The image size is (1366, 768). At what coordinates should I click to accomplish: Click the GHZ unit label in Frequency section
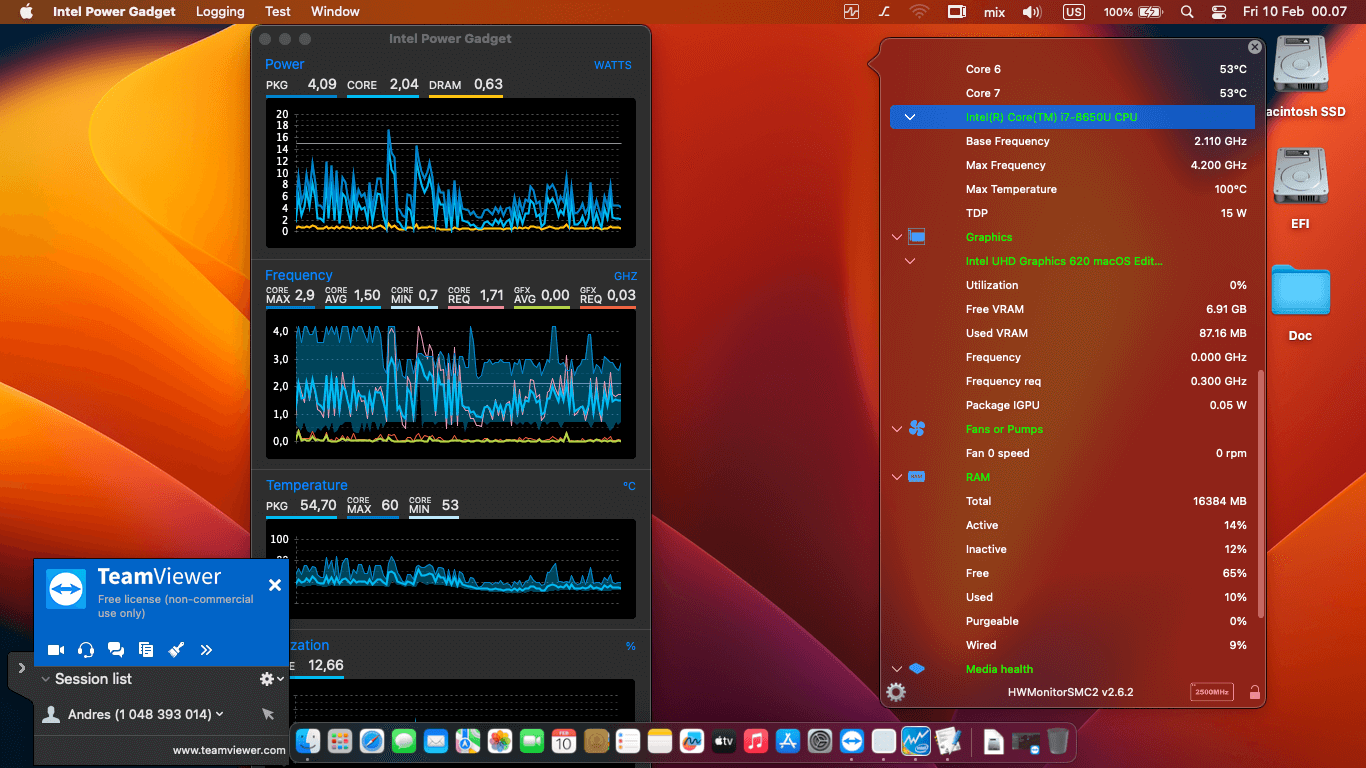(x=625, y=276)
